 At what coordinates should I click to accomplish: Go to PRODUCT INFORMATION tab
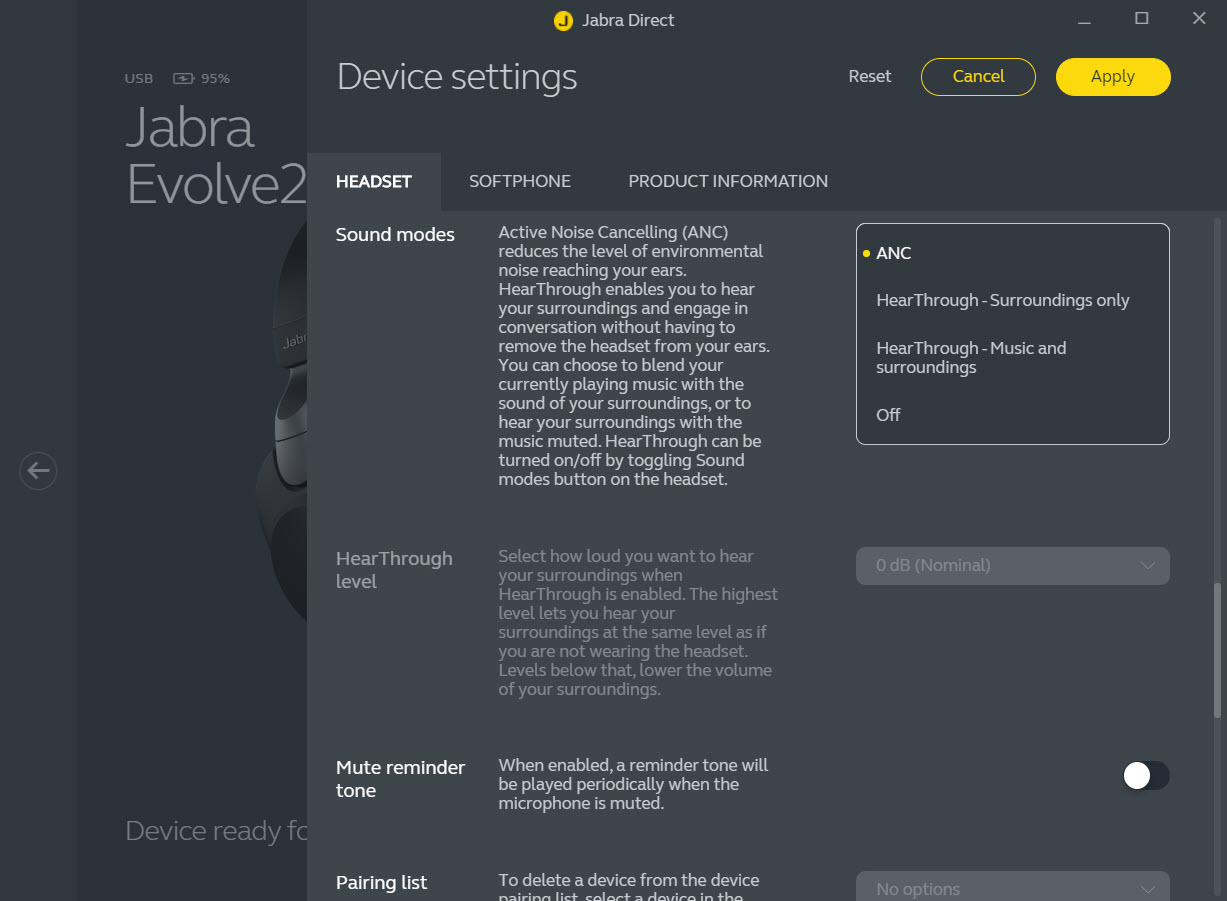(x=728, y=181)
